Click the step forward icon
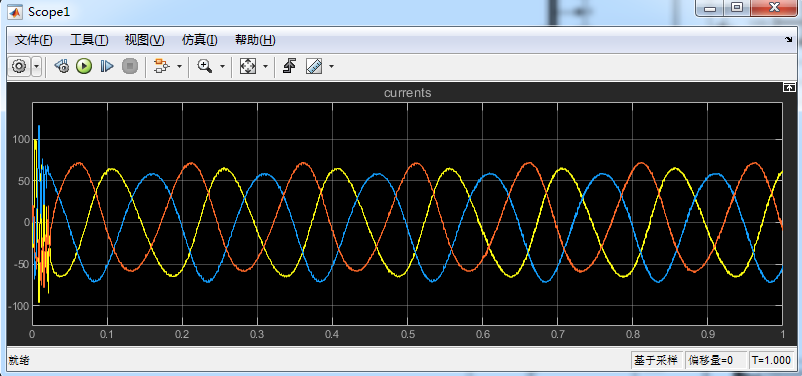 (x=106, y=66)
